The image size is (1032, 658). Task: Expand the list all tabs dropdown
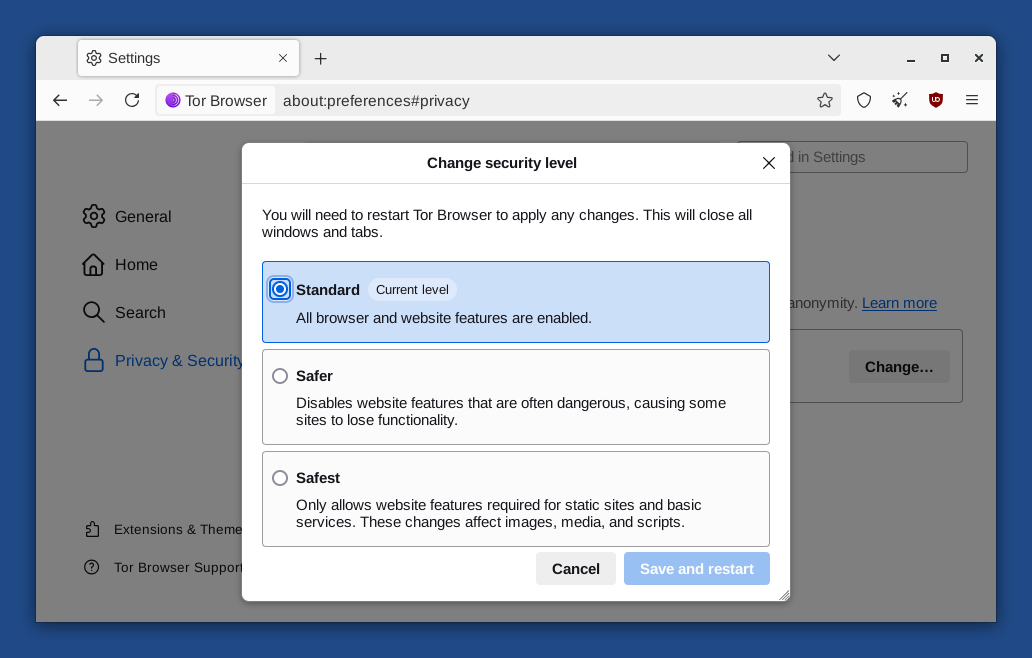[x=834, y=58]
